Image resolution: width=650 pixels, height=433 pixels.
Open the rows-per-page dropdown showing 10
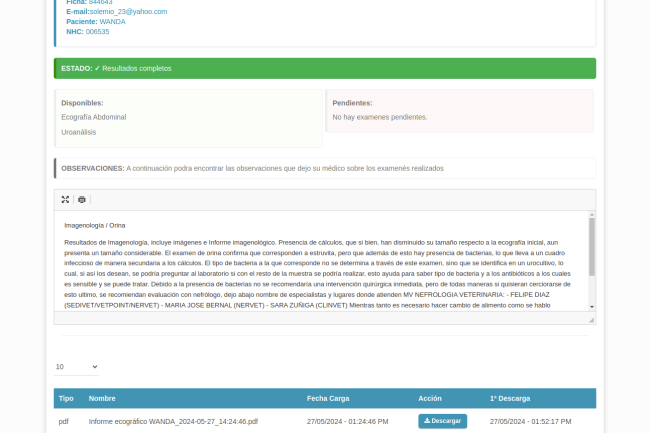(76, 367)
